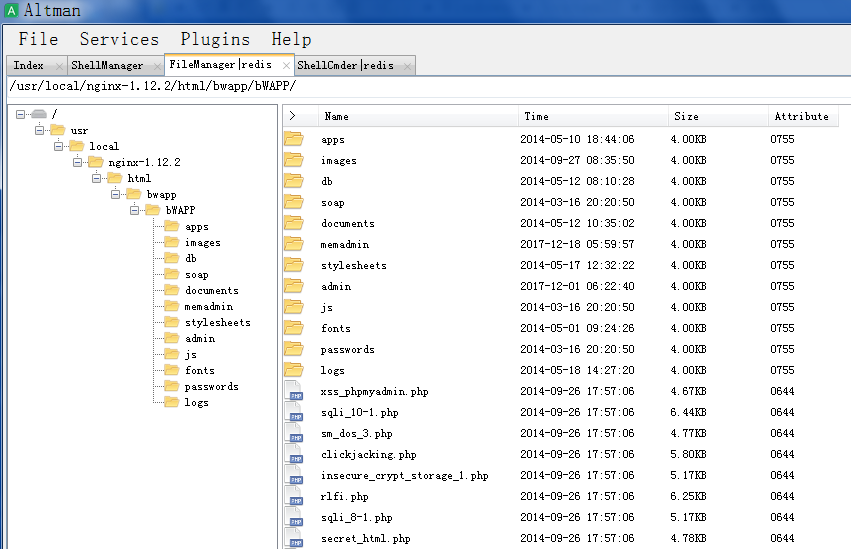Click the PHP icon next to clickjacking.php
The height and width of the screenshot is (549, 851).
click(x=293, y=454)
